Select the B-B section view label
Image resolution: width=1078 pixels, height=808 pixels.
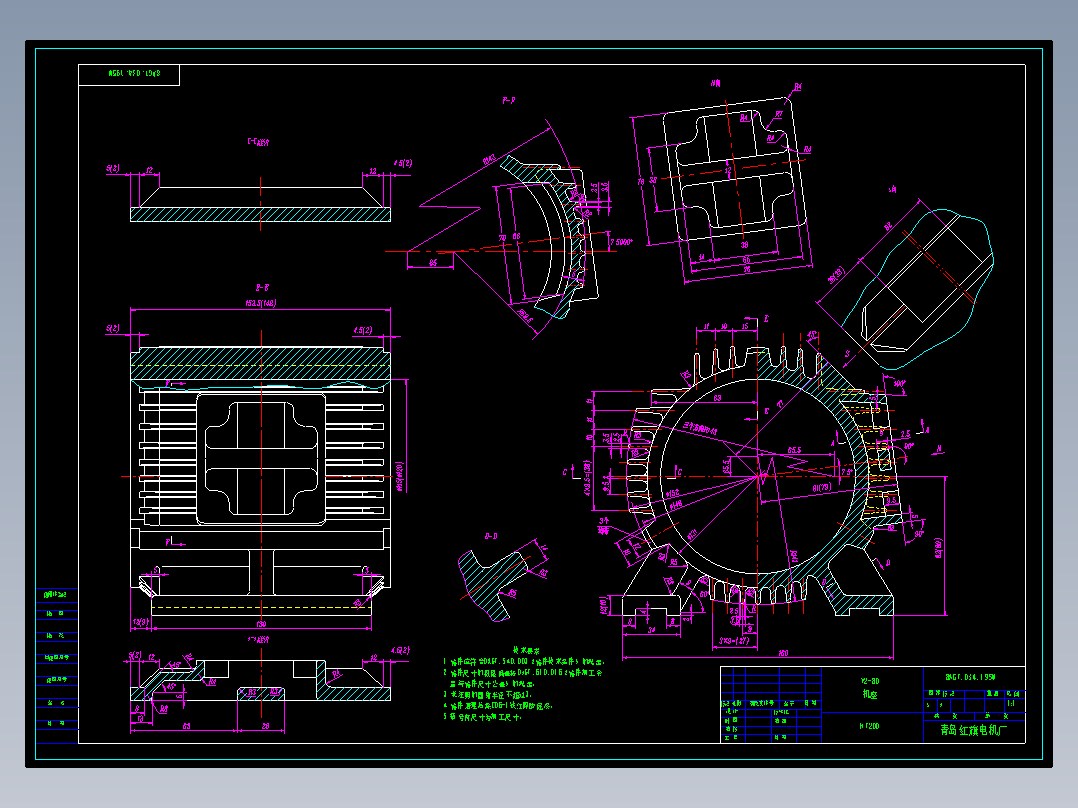(x=262, y=287)
